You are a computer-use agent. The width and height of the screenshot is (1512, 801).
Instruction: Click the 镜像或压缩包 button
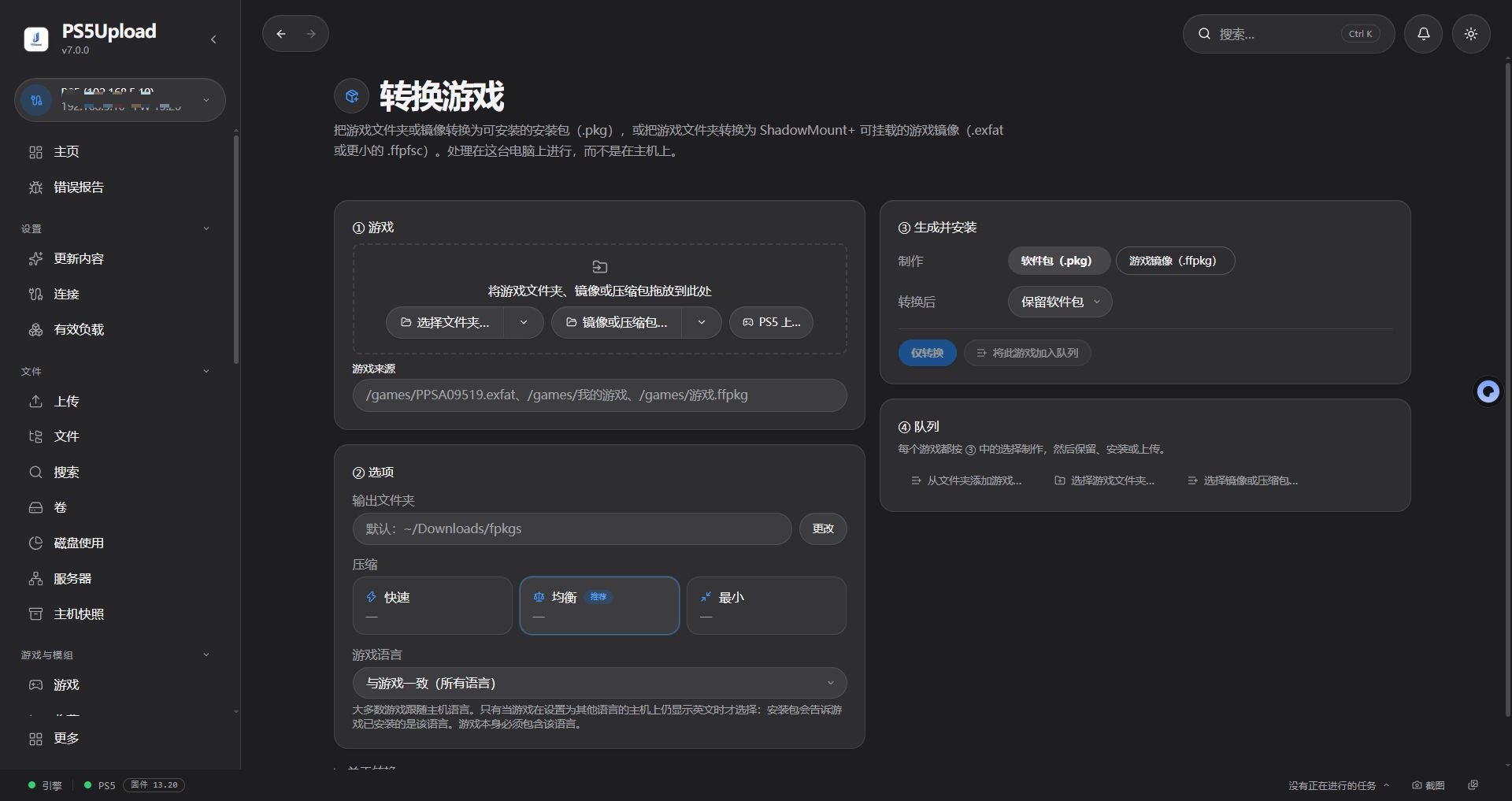coord(617,322)
